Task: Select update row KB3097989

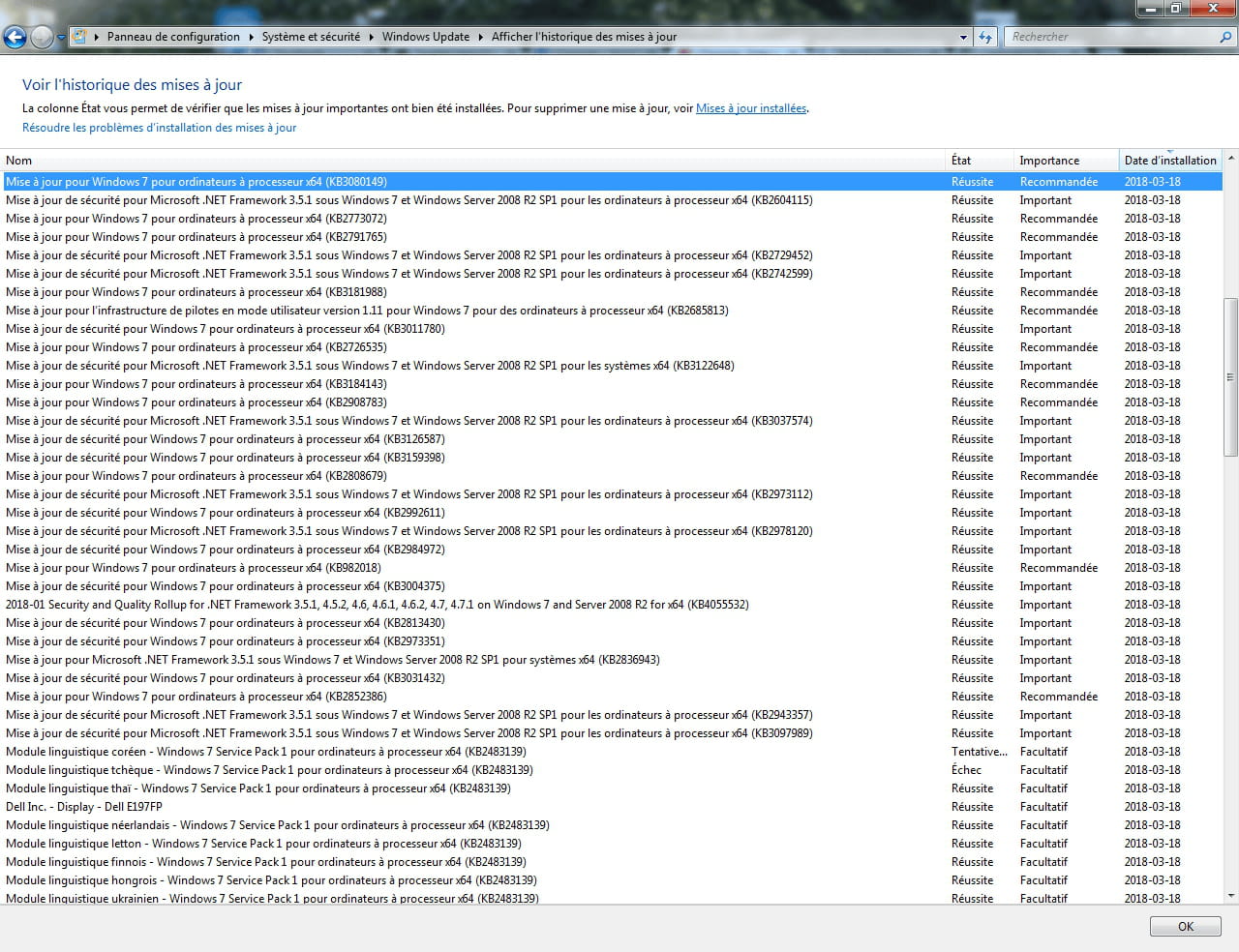Action: pos(612,733)
